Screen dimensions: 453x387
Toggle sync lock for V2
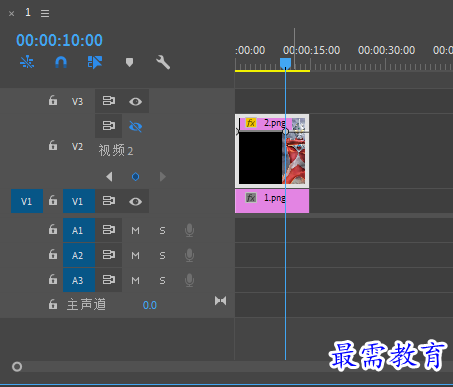pyautogui.click(x=109, y=126)
